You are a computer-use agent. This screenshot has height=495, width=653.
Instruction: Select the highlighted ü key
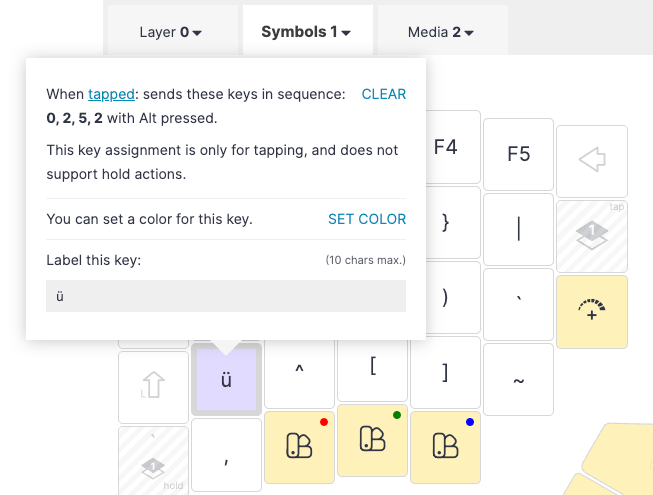[x=226, y=379]
